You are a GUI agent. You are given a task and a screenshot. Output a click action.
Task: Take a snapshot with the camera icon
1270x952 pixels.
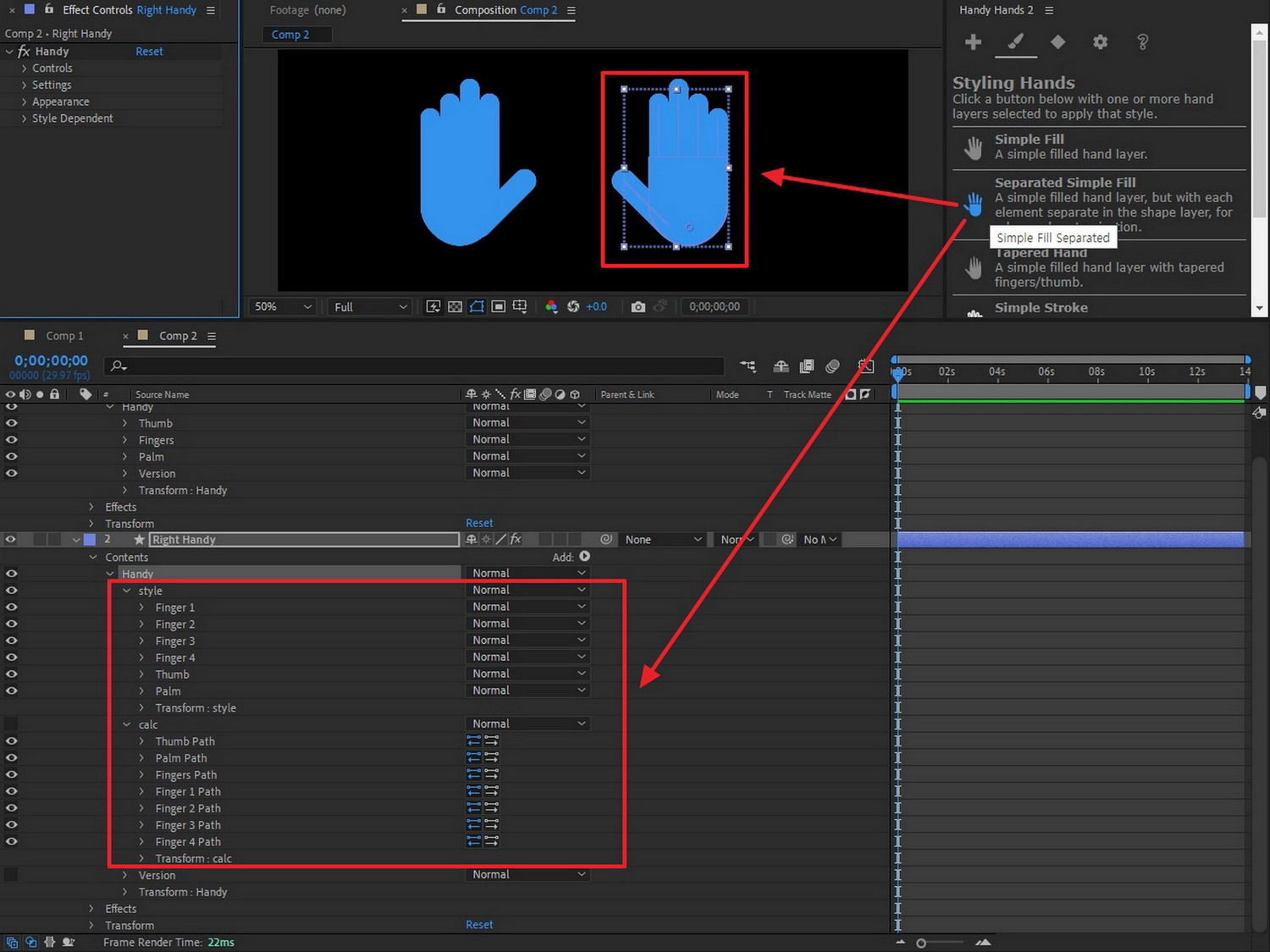638,306
